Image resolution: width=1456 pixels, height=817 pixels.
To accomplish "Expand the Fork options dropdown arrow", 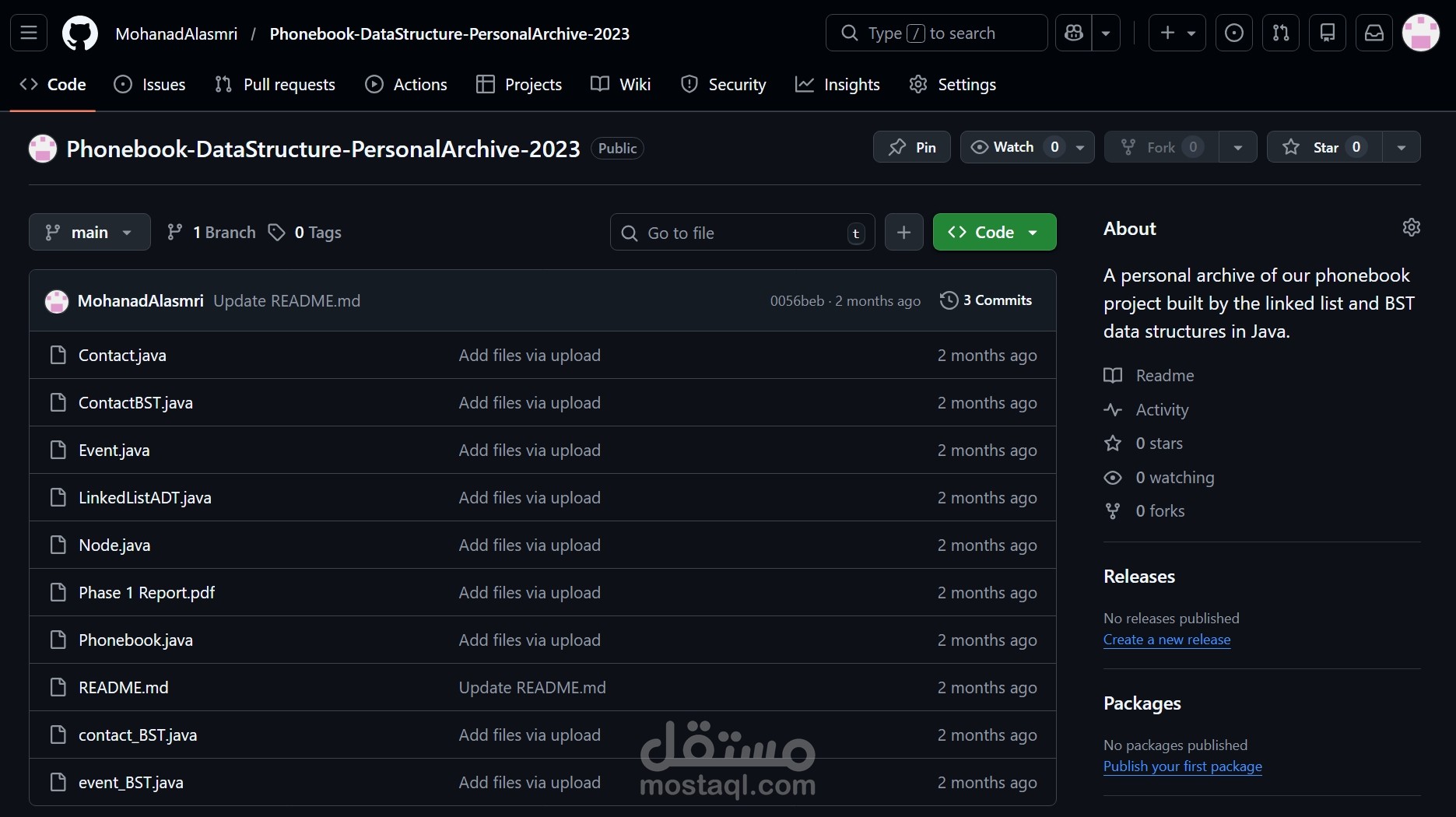I will point(1238,147).
